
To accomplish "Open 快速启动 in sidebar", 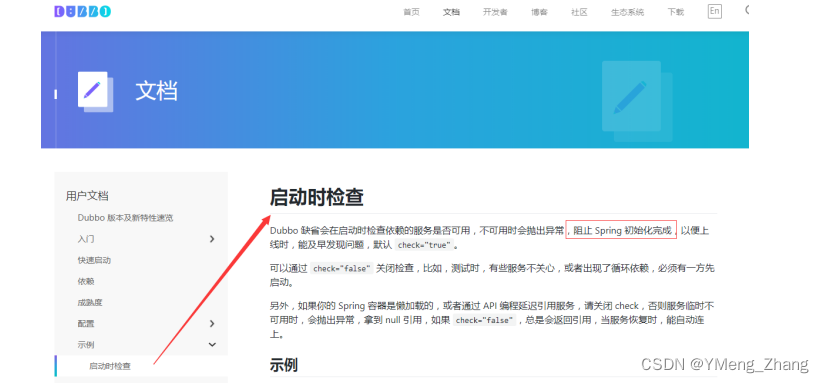I will [x=95, y=260].
